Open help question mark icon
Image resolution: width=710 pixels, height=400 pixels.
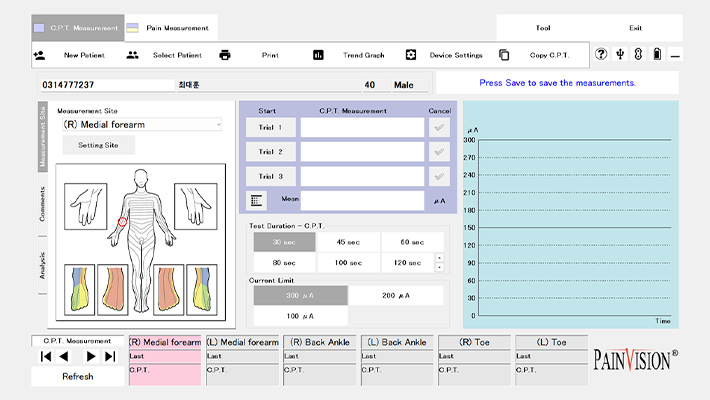601,55
